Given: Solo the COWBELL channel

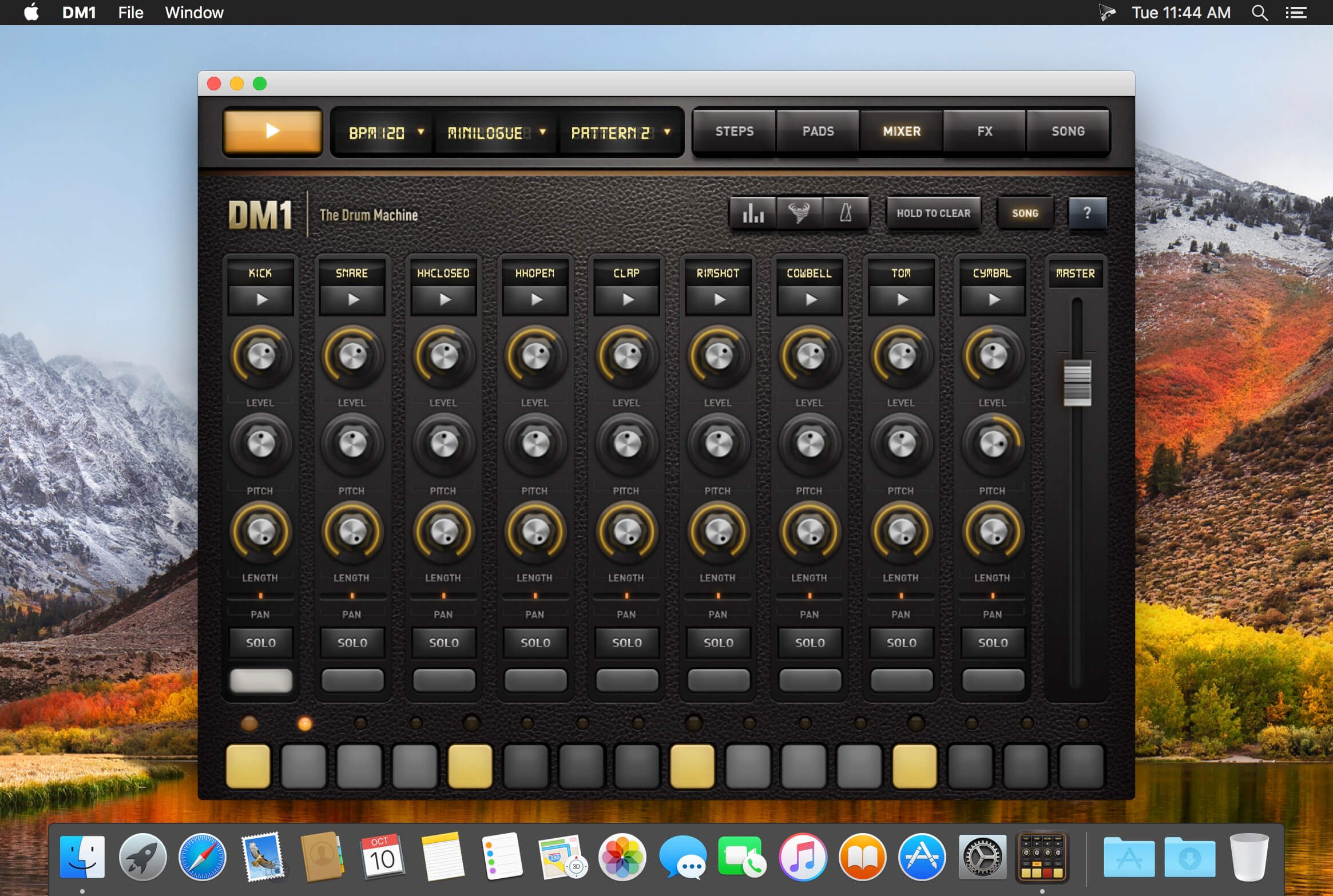Looking at the screenshot, I should pos(810,643).
